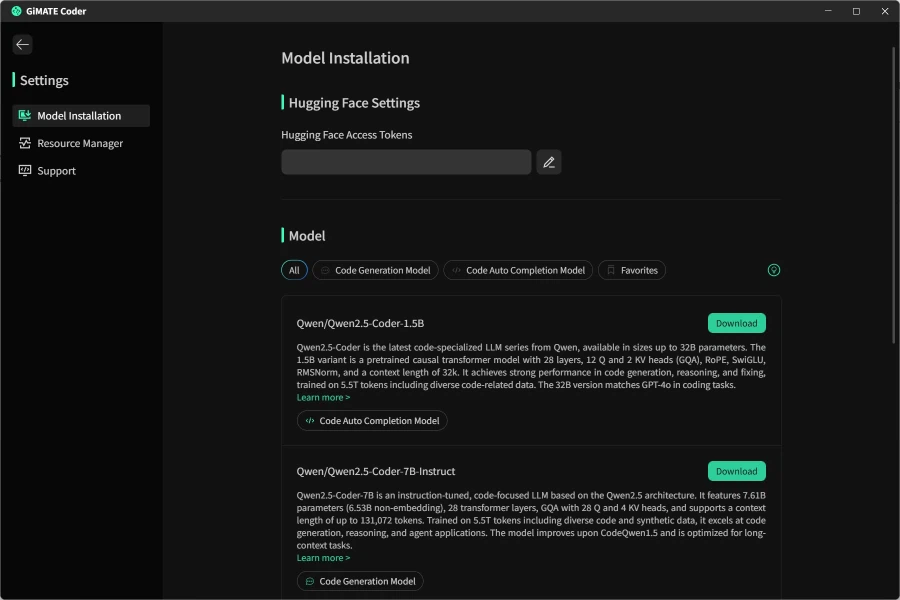Open the Resource Manager settings page
The height and width of the screenshot is (600, 900).
pos(80,143)
